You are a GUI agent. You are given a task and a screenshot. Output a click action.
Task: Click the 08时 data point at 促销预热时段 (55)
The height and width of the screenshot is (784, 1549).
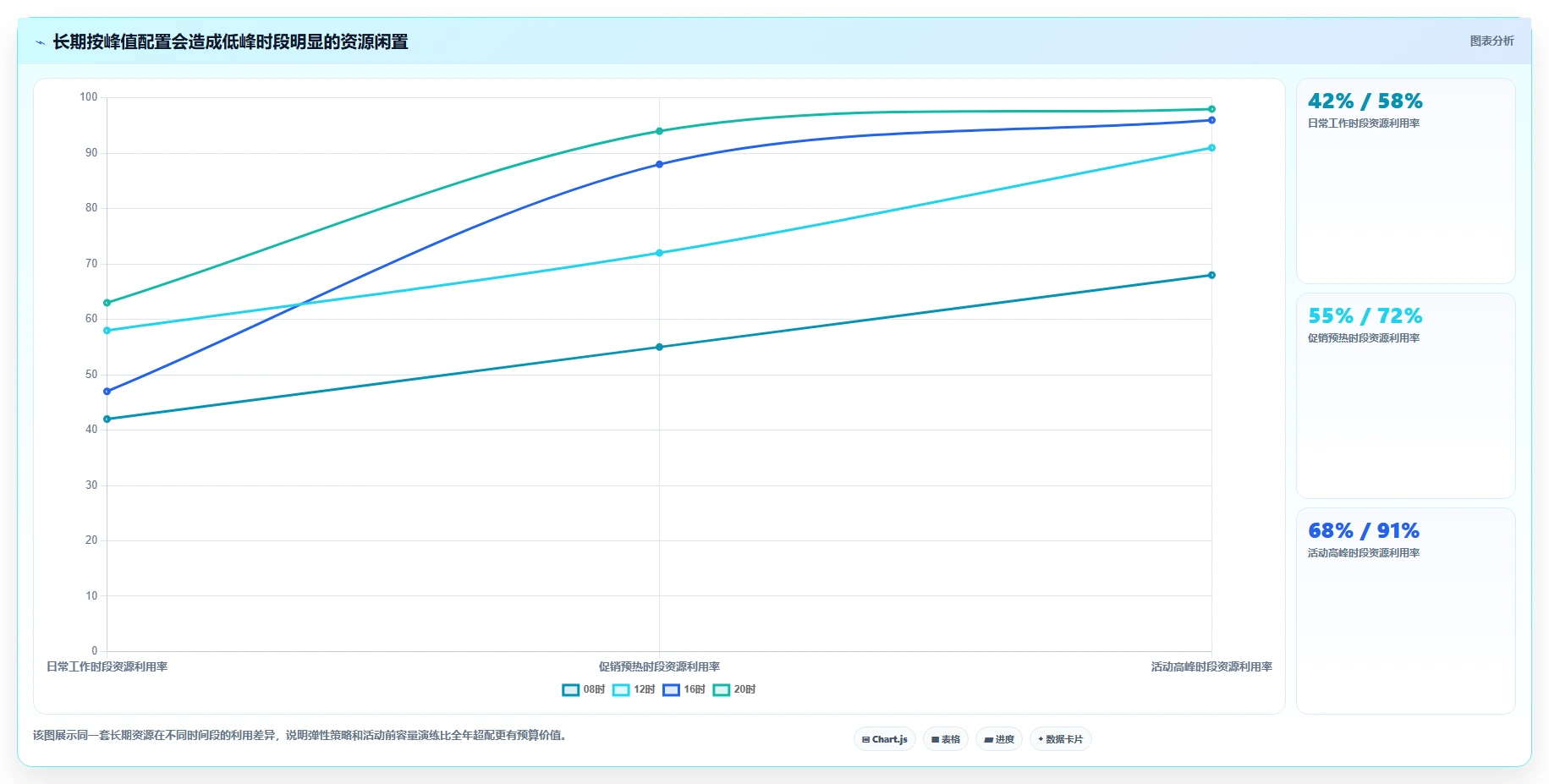pyautogui.click(x=659, y=347)
